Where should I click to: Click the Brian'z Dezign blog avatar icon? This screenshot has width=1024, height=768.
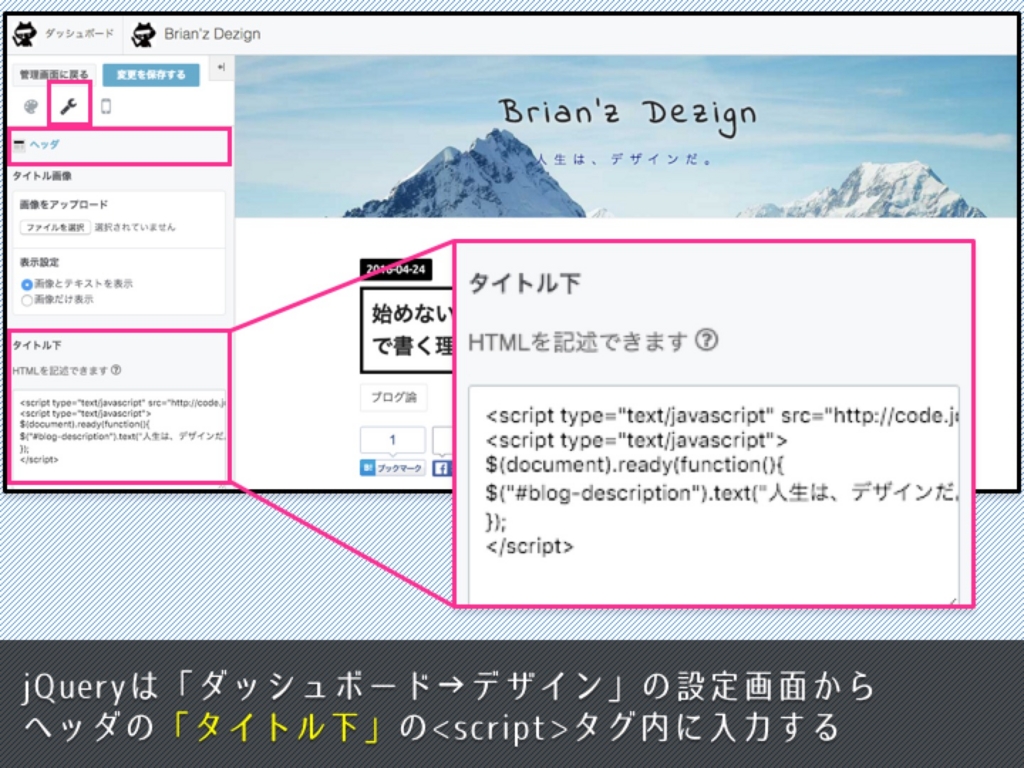(143, 34)
